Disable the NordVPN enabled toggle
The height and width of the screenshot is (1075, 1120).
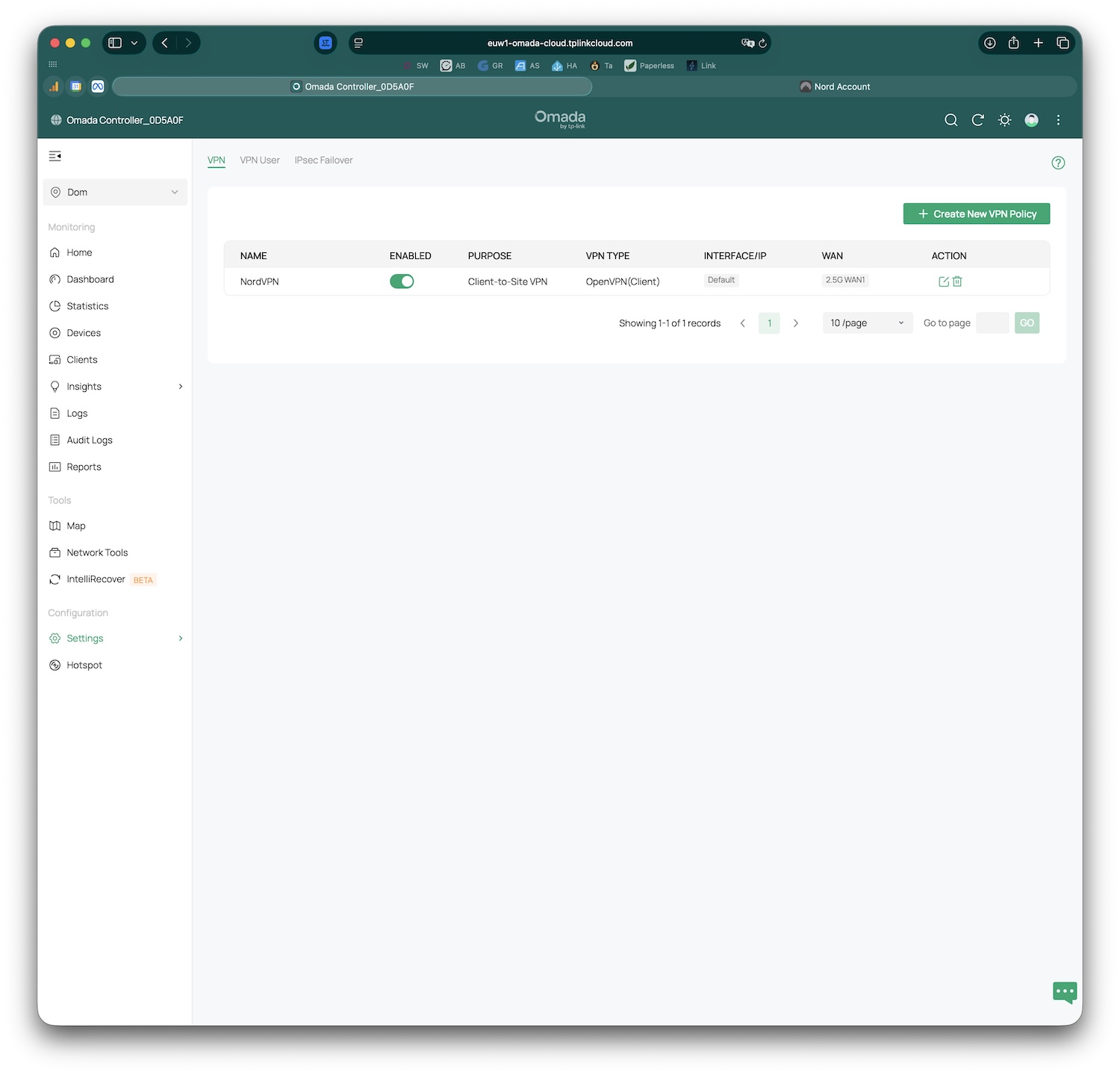tap(402, 281)
